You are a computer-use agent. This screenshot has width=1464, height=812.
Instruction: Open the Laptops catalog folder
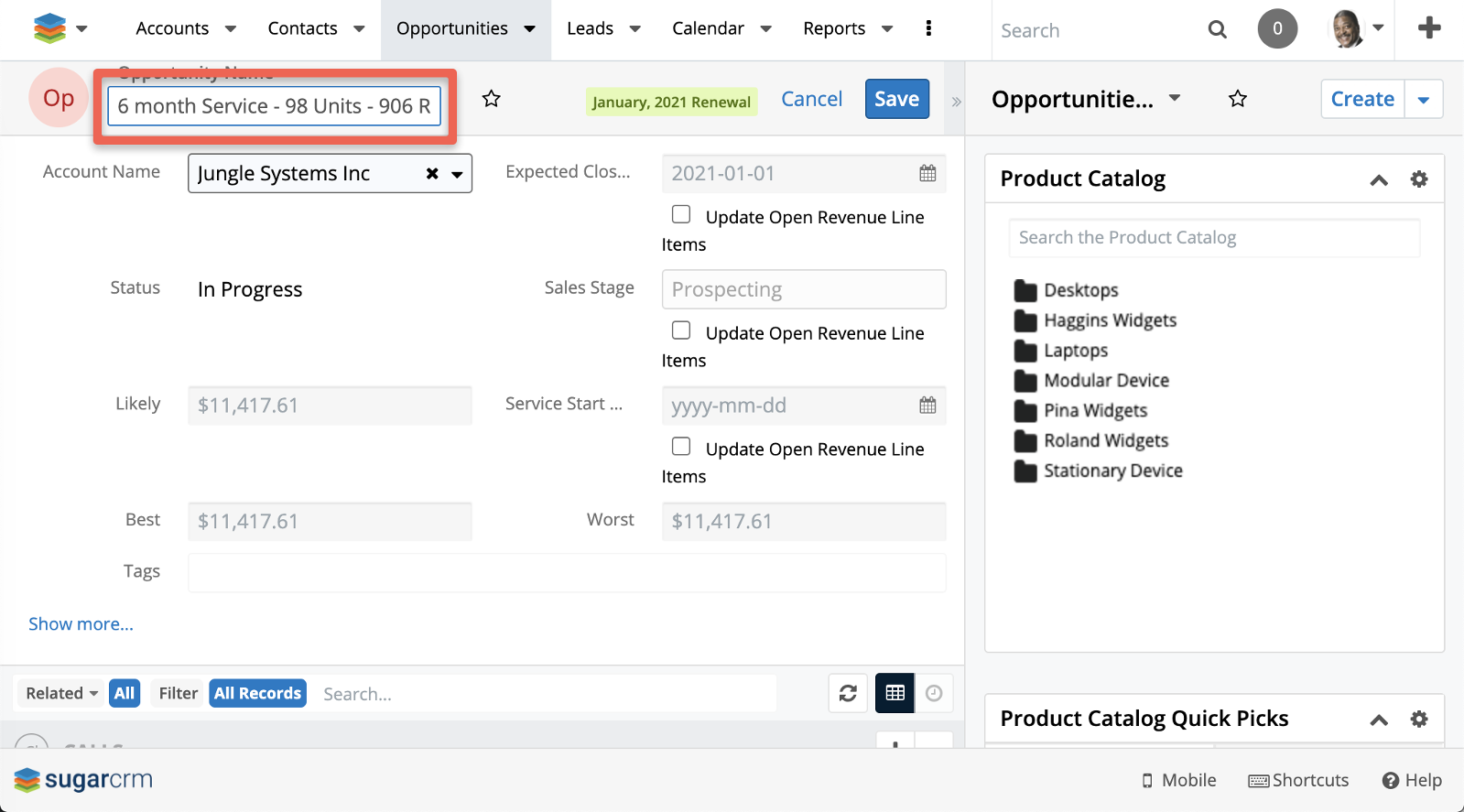tap(1075, 351)
